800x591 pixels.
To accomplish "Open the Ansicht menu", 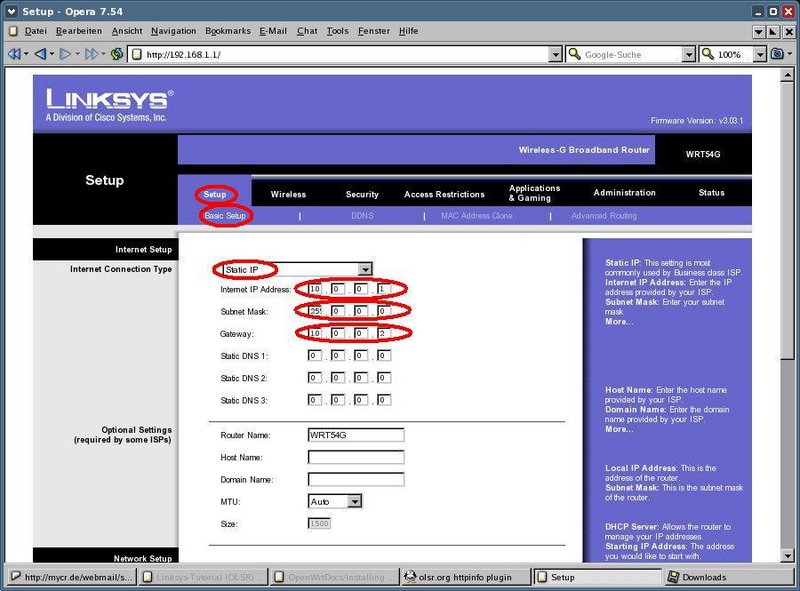I will coord(127,31).
